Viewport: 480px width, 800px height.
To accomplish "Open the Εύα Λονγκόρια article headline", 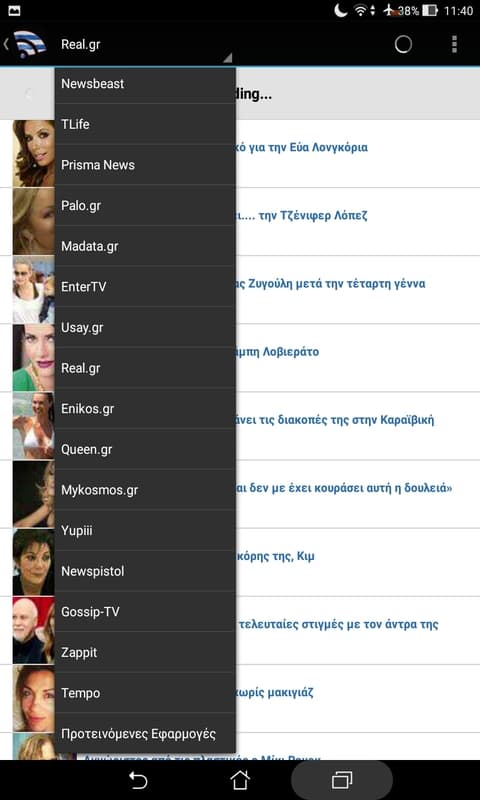I will [301, 147].
